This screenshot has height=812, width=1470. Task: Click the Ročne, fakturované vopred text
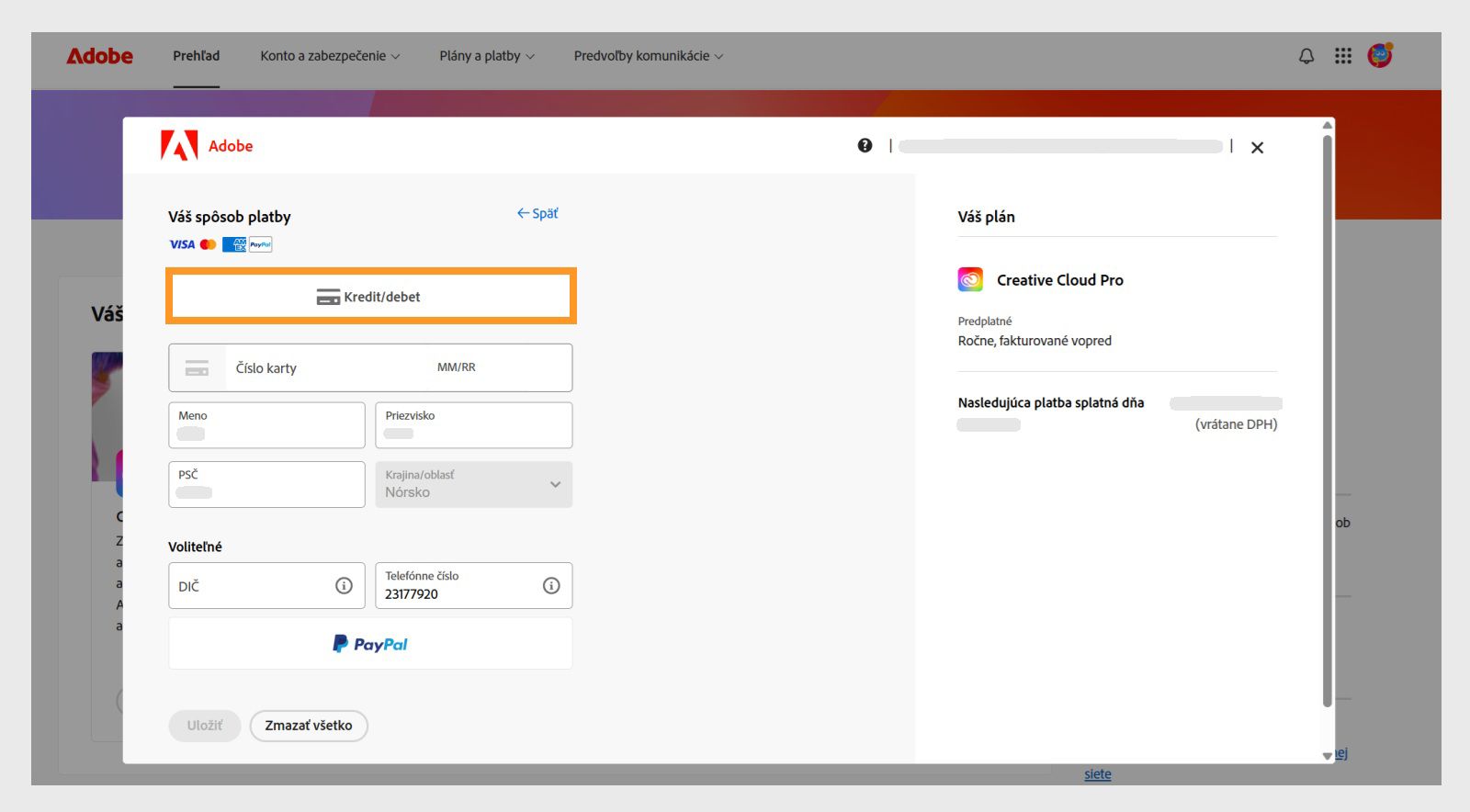coord(1035,341)
